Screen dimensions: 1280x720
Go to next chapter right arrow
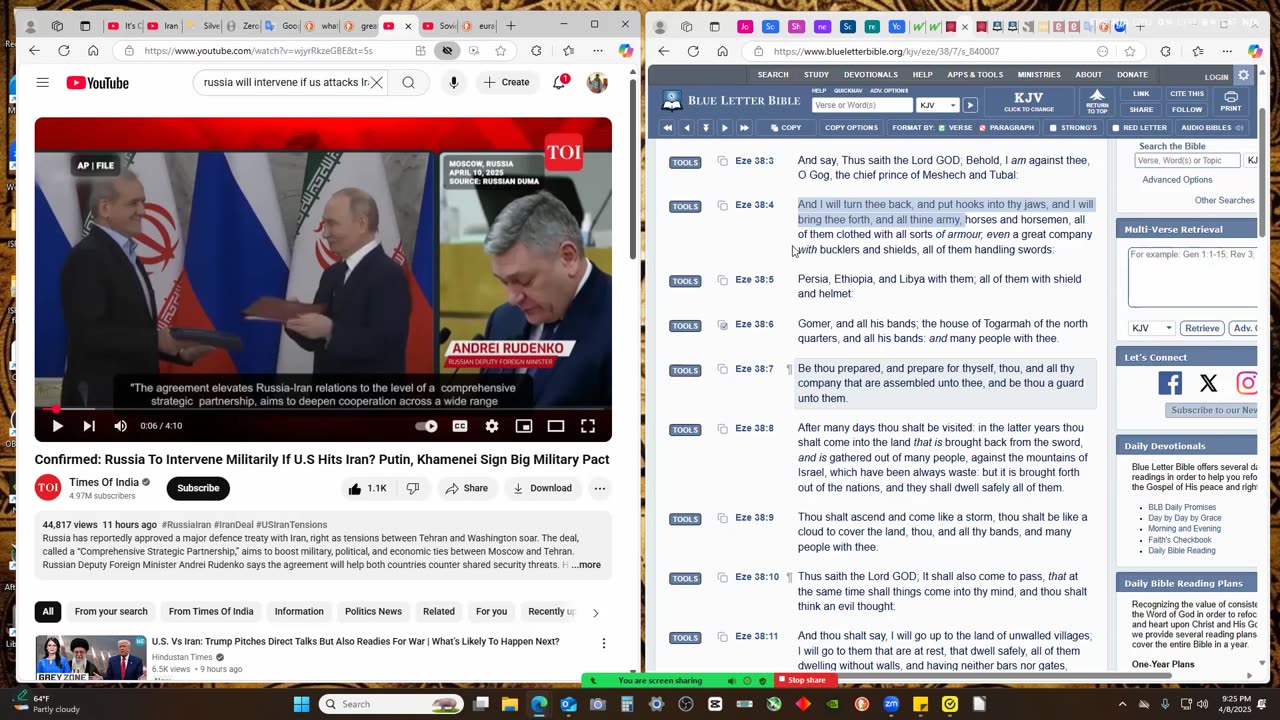click(725, 128)
